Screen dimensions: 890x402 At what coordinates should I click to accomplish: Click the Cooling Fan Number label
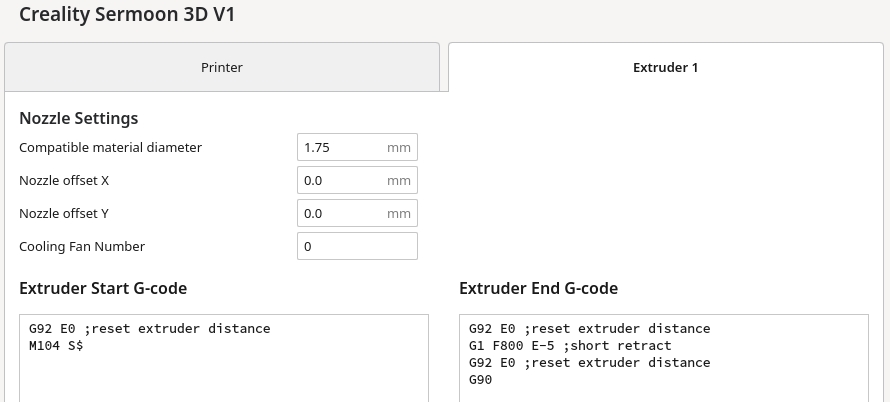pyautogui.click(x=82, y=247)
